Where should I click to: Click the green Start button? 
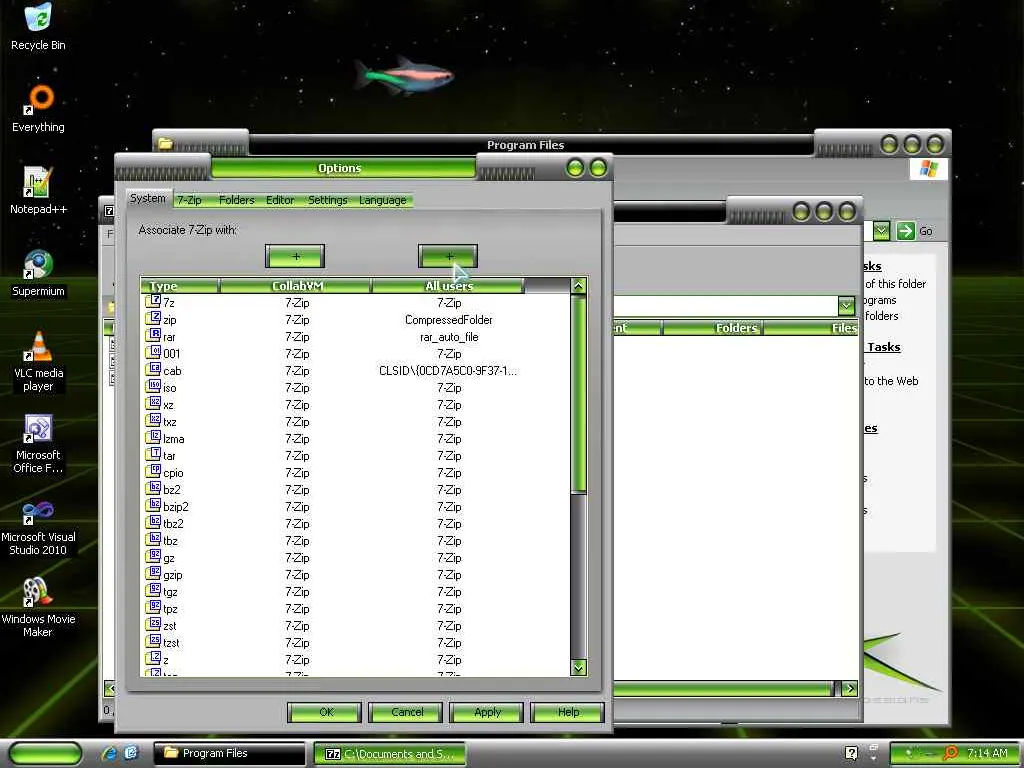click(x=46, y=753)
